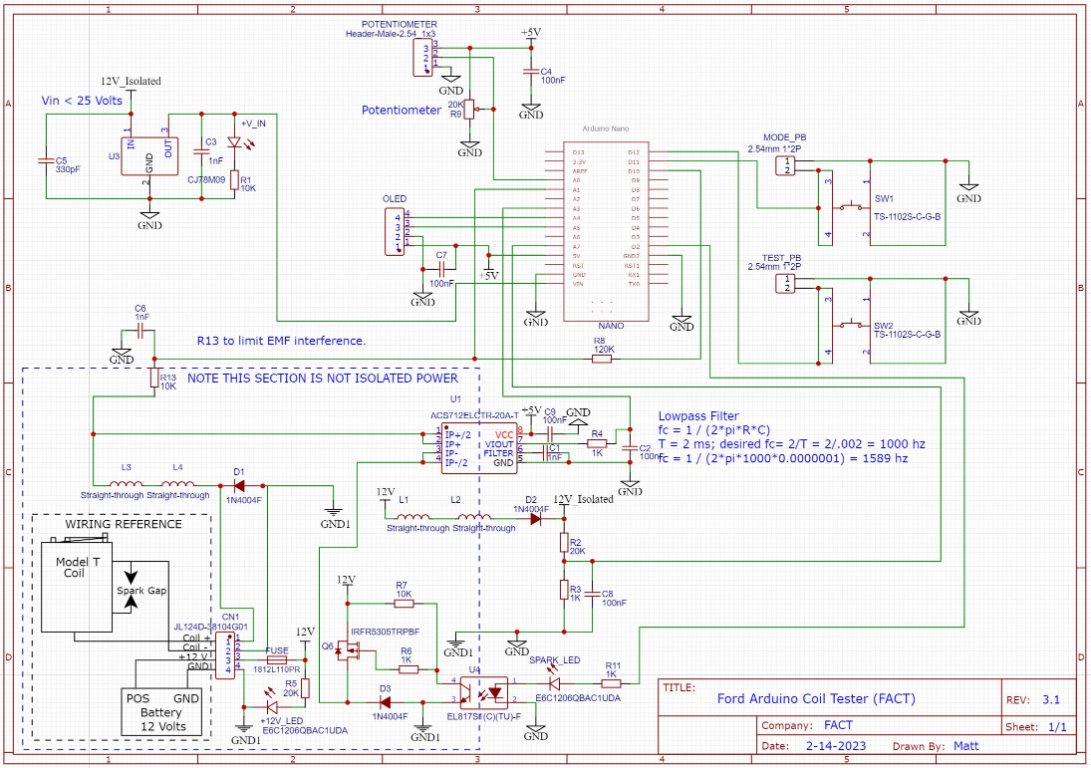The width and height of the screenshot is (1091, 768).
Task: Select the D1 1N4004F diode
Action: [238, 485]
